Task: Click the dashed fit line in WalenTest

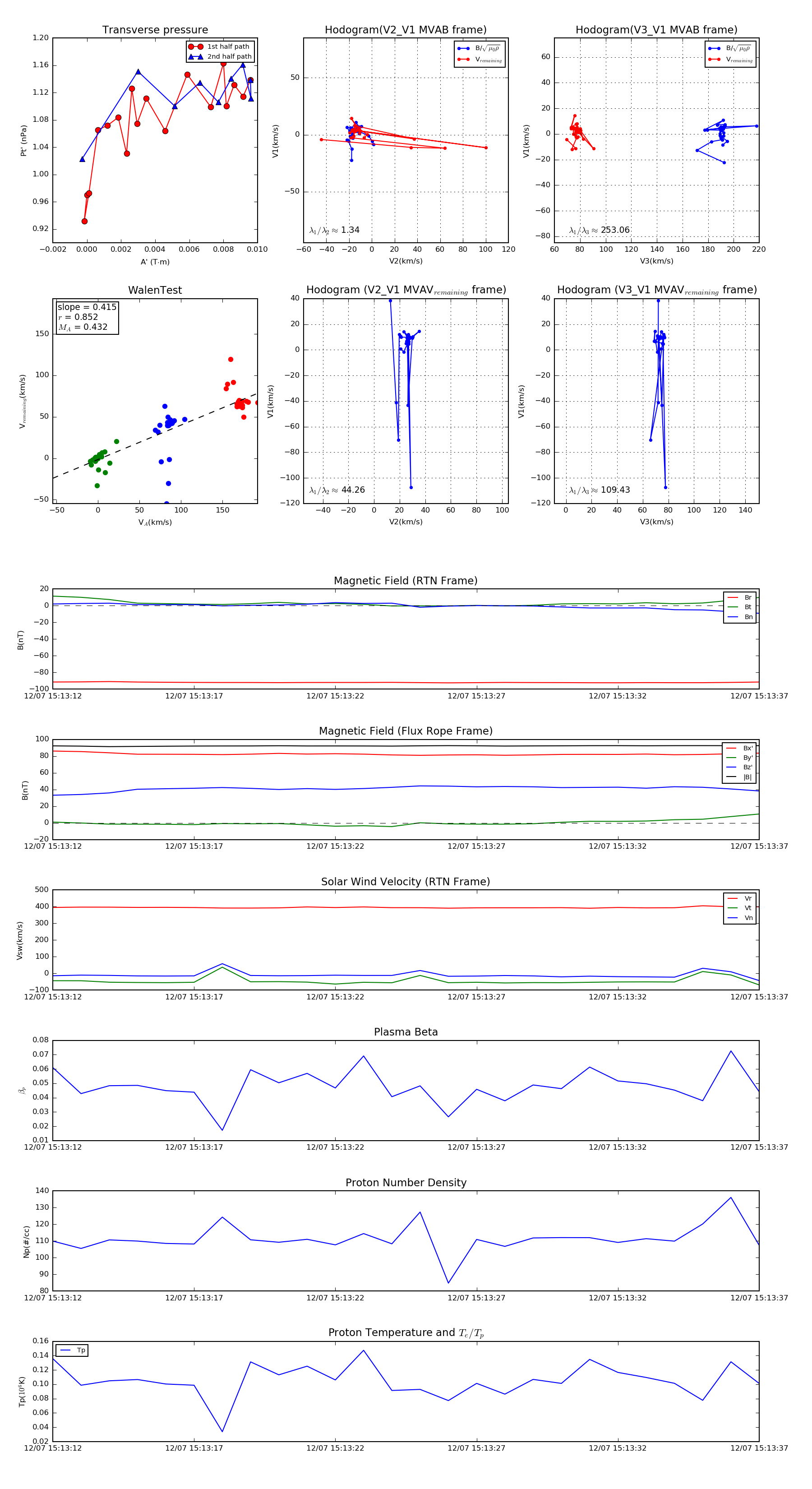Action: [x=155, y=436]
